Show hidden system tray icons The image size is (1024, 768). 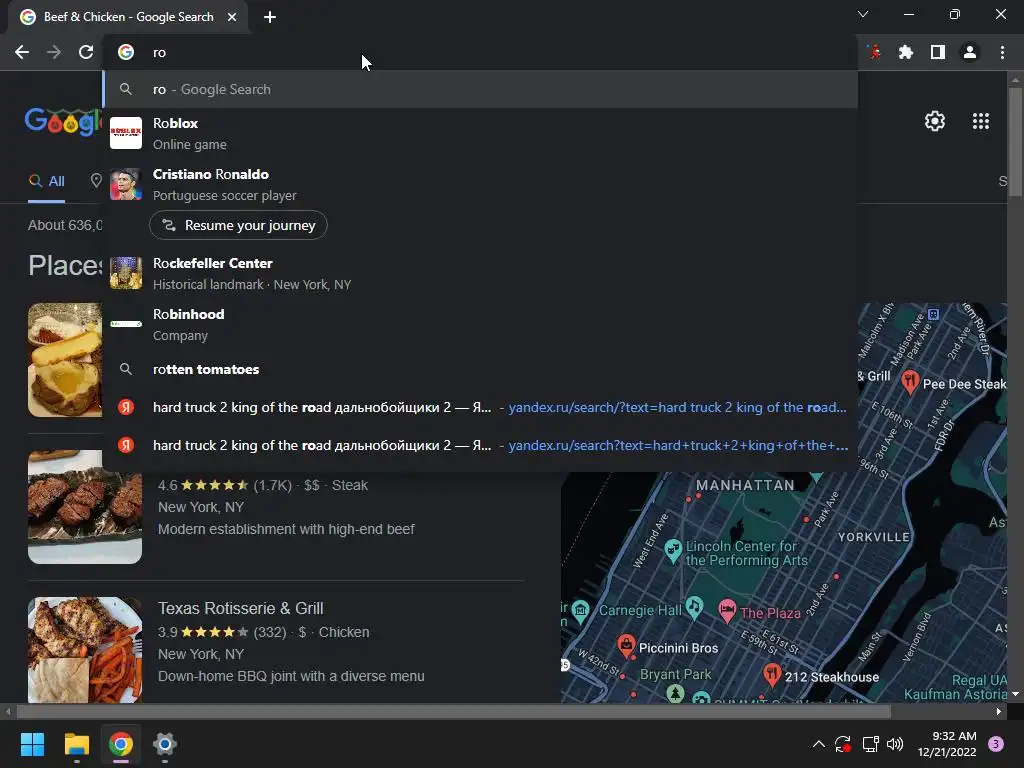818,744
